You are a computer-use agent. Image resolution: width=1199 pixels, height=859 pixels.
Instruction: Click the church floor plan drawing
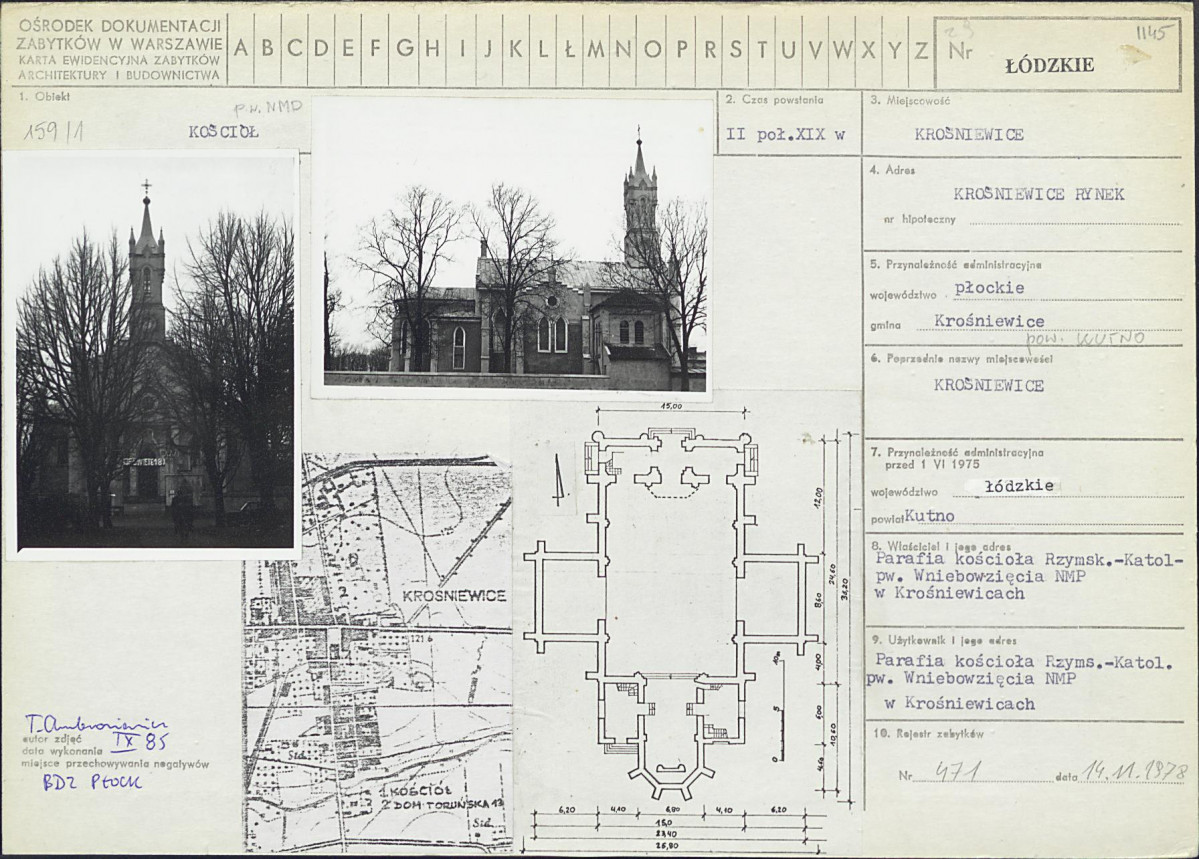(x=671, y=612)
